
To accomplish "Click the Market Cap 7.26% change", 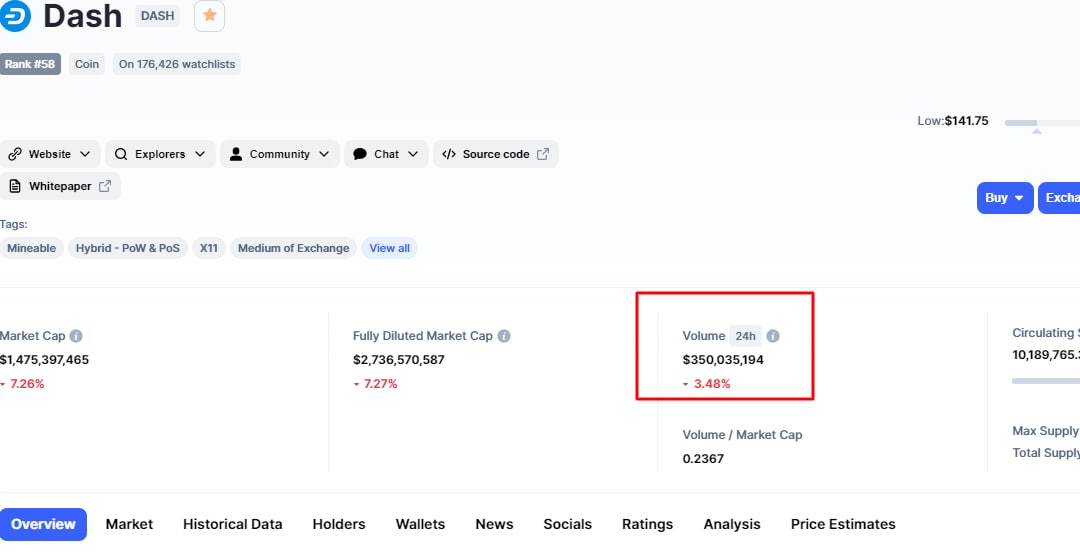I will [22, 384].
